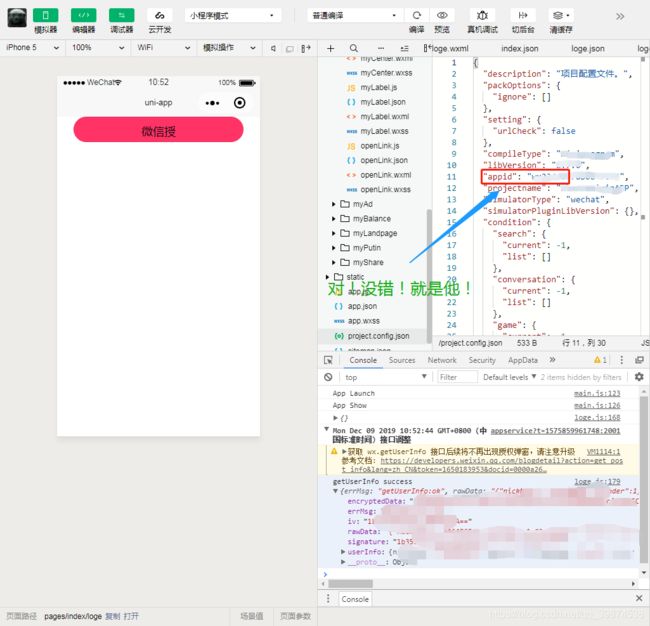The image size is (650, 626).
Task: Click the collapse file tree icon
Action: (x=405, y=49)
